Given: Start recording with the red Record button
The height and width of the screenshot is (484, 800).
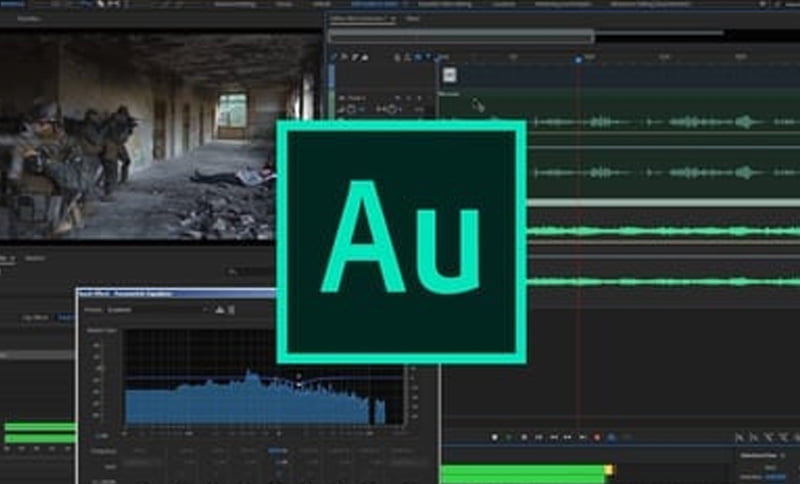Looking at the screenshot, I should click(597, 437).
